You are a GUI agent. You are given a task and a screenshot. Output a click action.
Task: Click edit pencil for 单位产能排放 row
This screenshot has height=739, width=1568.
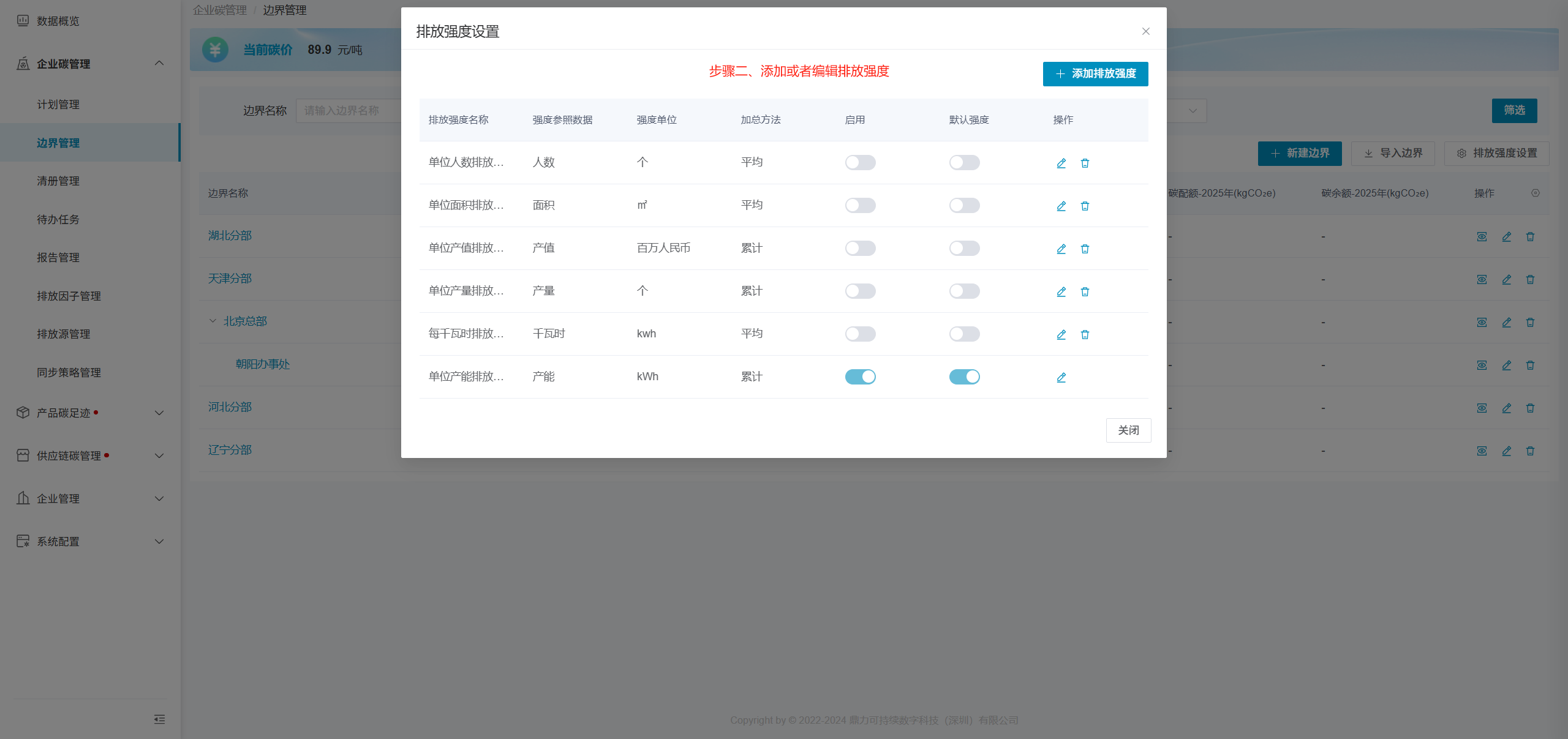pyautogui.click(x=1061, y=377)
